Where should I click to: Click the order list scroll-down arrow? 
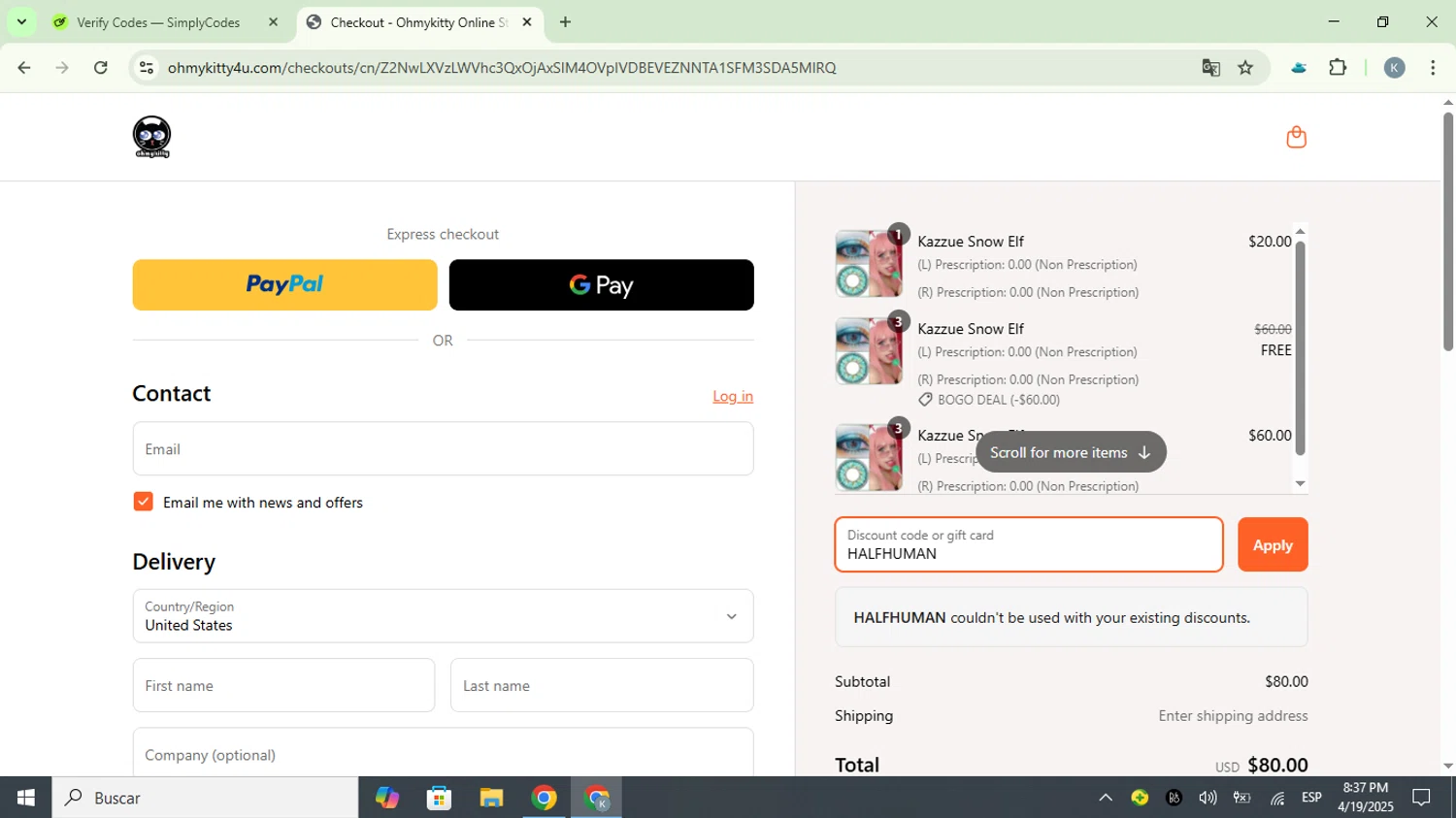point(1301,483)
